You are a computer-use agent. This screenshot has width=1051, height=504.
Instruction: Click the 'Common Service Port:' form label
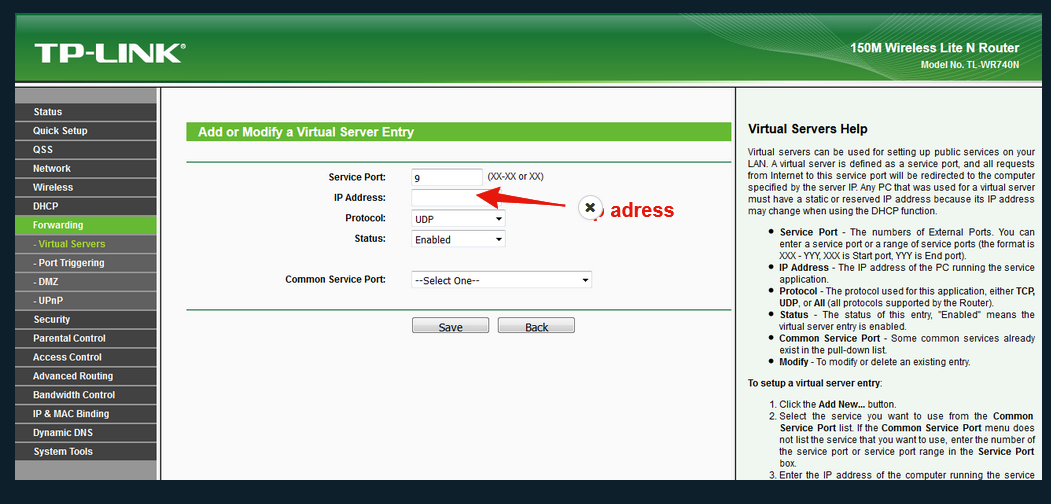point(336,279)
